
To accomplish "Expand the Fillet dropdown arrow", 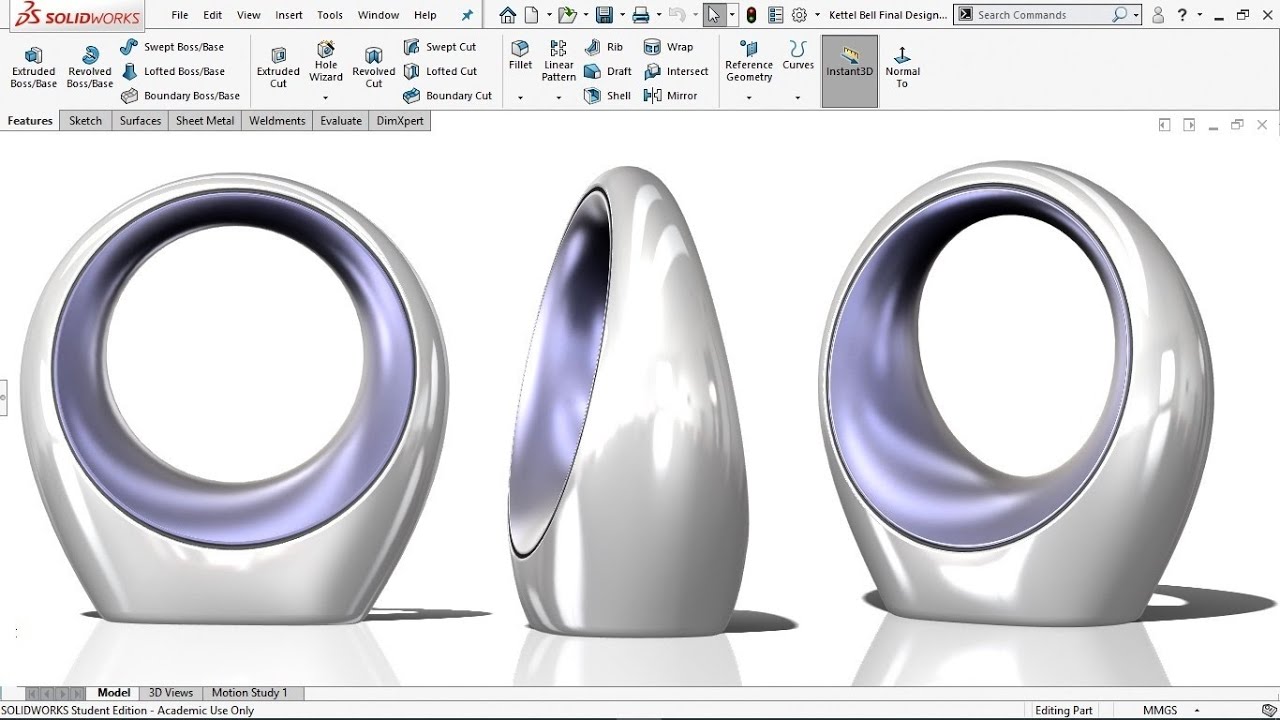I will pyautogui.click(x=520, y=98).
